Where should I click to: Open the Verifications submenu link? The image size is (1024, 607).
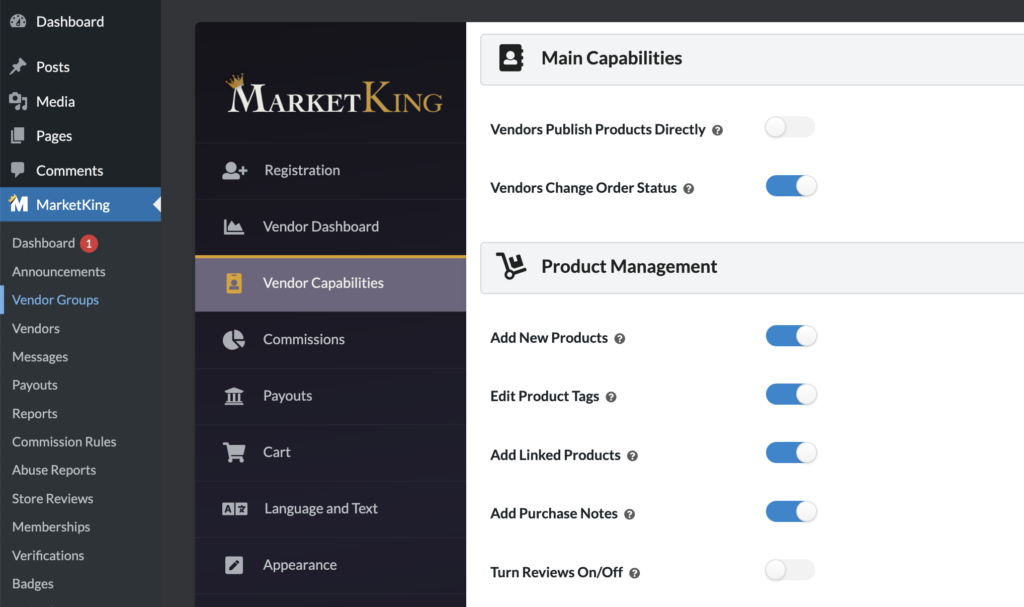click(x=48, y=555)
